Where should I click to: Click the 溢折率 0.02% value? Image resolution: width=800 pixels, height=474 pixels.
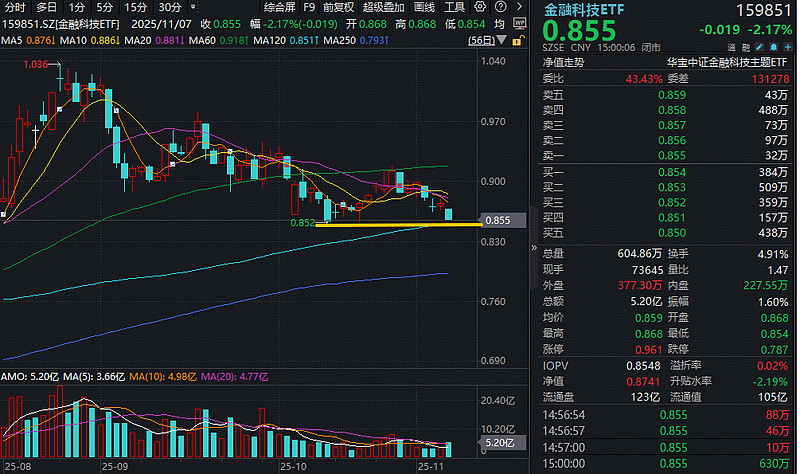point(772,366)
